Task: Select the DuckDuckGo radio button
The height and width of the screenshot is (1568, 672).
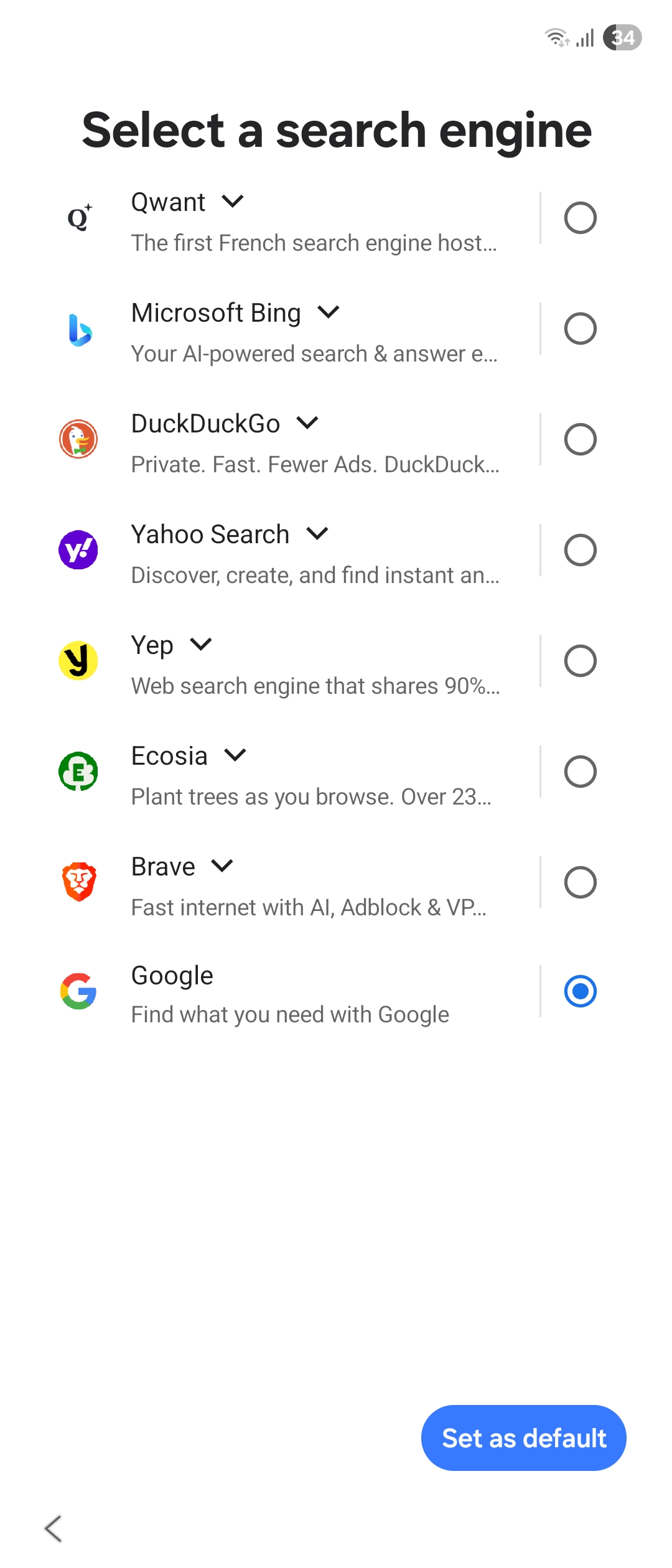Action: pyautogui.click(x=581, y=439)
